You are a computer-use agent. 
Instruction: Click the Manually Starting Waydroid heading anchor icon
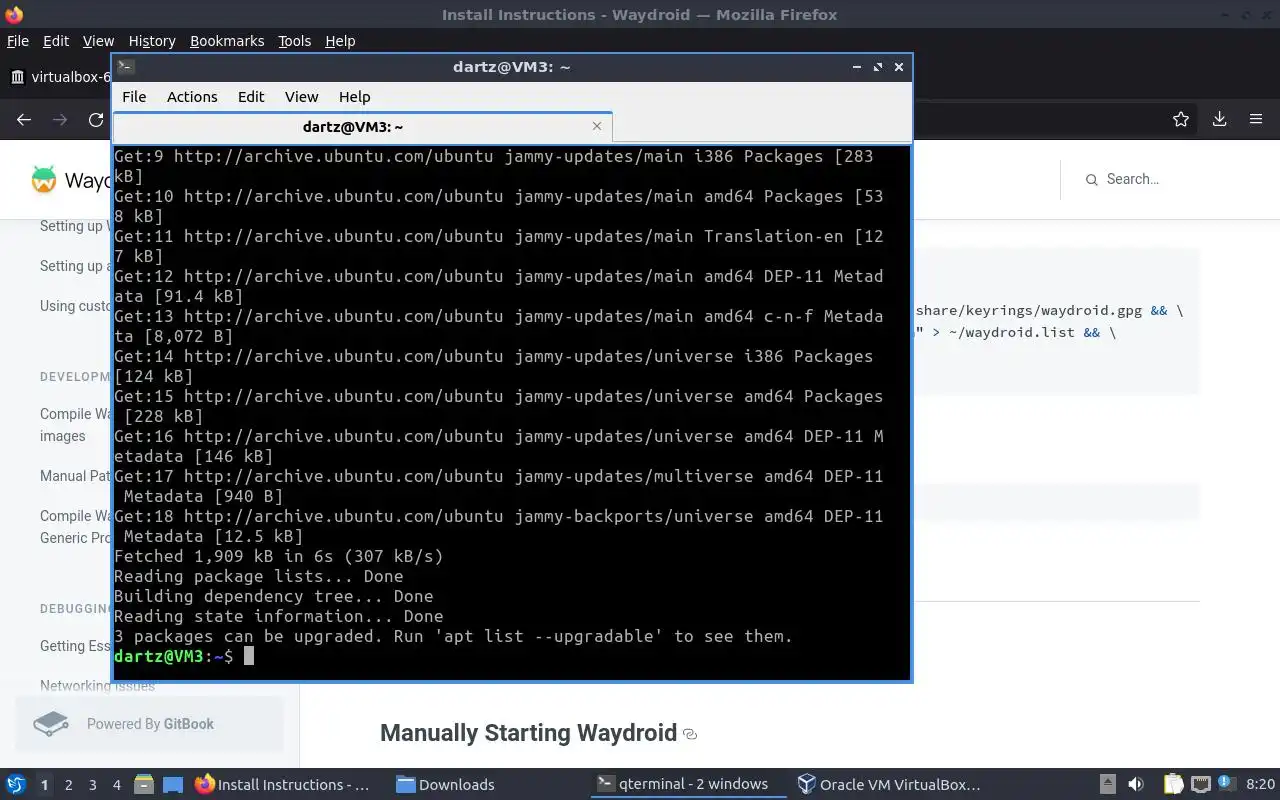point(690,734)
